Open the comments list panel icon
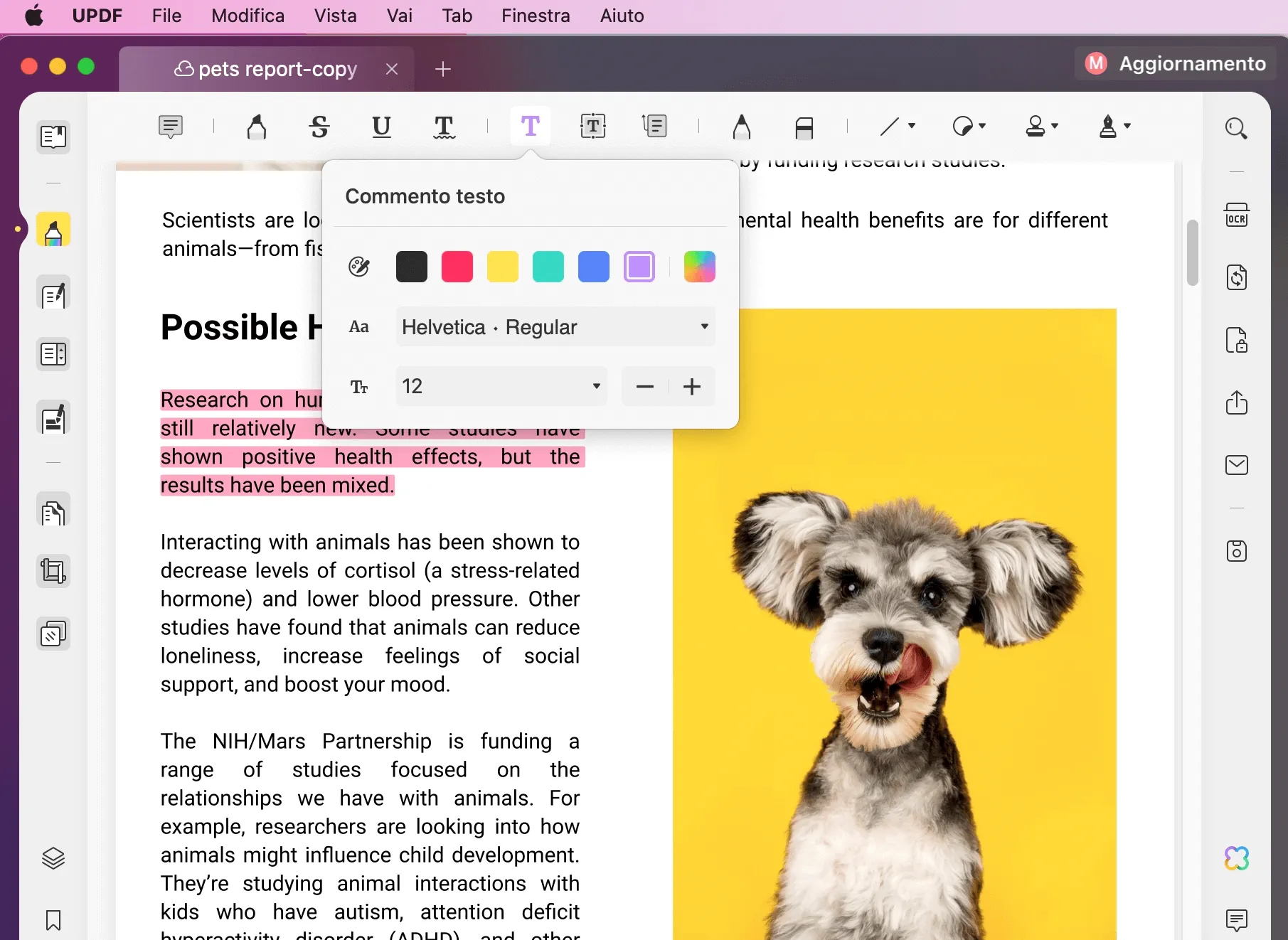This screenshot has height=940, width=1288. [1237, 920]
